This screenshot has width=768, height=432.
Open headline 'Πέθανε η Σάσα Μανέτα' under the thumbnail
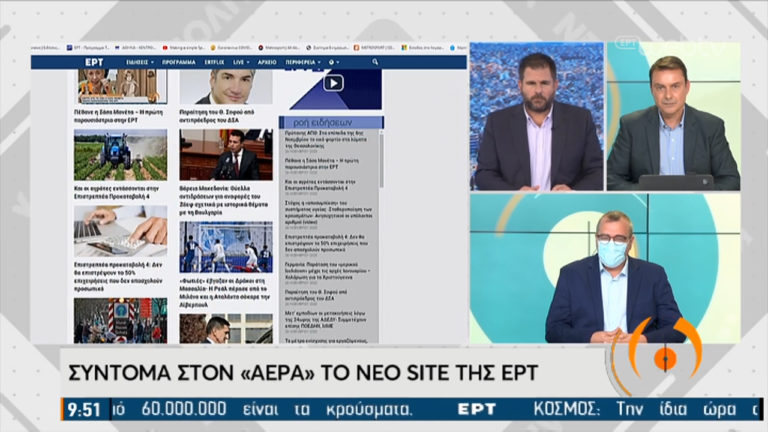click(x=118, y=116)
